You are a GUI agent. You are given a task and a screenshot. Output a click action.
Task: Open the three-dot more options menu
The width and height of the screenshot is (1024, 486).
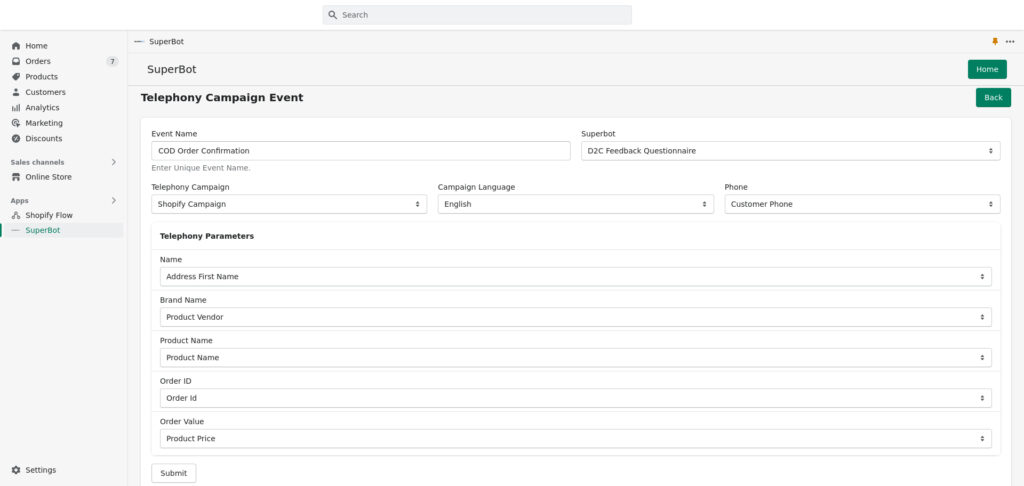tap(1010, 41)
